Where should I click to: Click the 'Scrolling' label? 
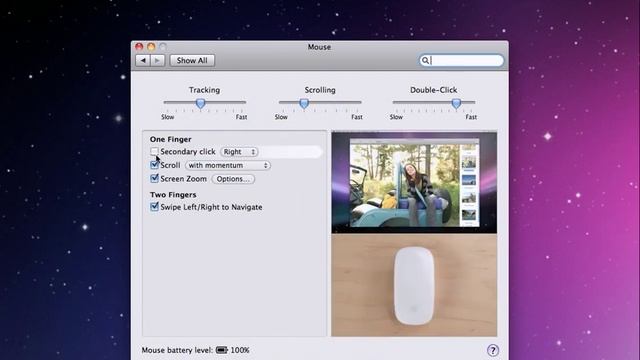pyautogui.click(x=320, y=90)
